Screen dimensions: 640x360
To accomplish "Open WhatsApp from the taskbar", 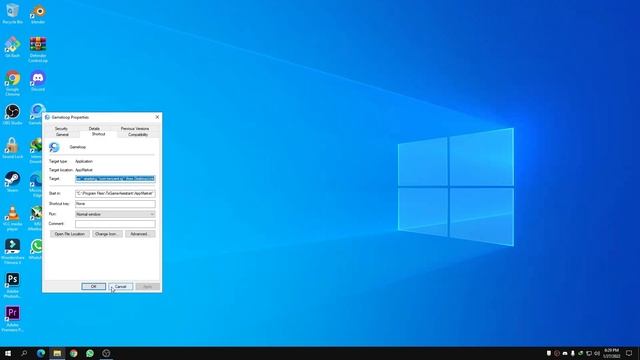I will (90, 353).
